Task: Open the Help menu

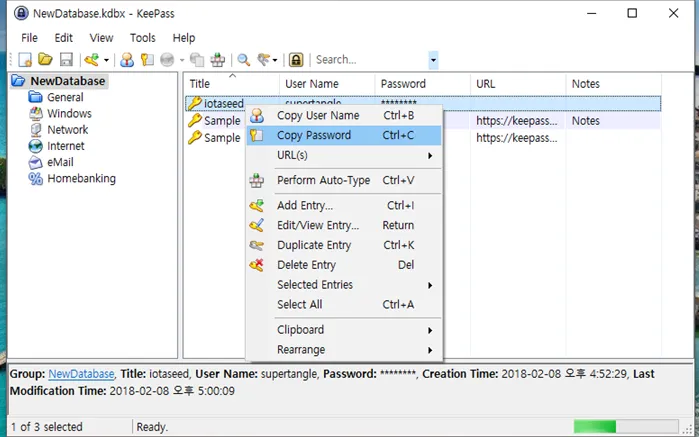Action: coord(184,38)
